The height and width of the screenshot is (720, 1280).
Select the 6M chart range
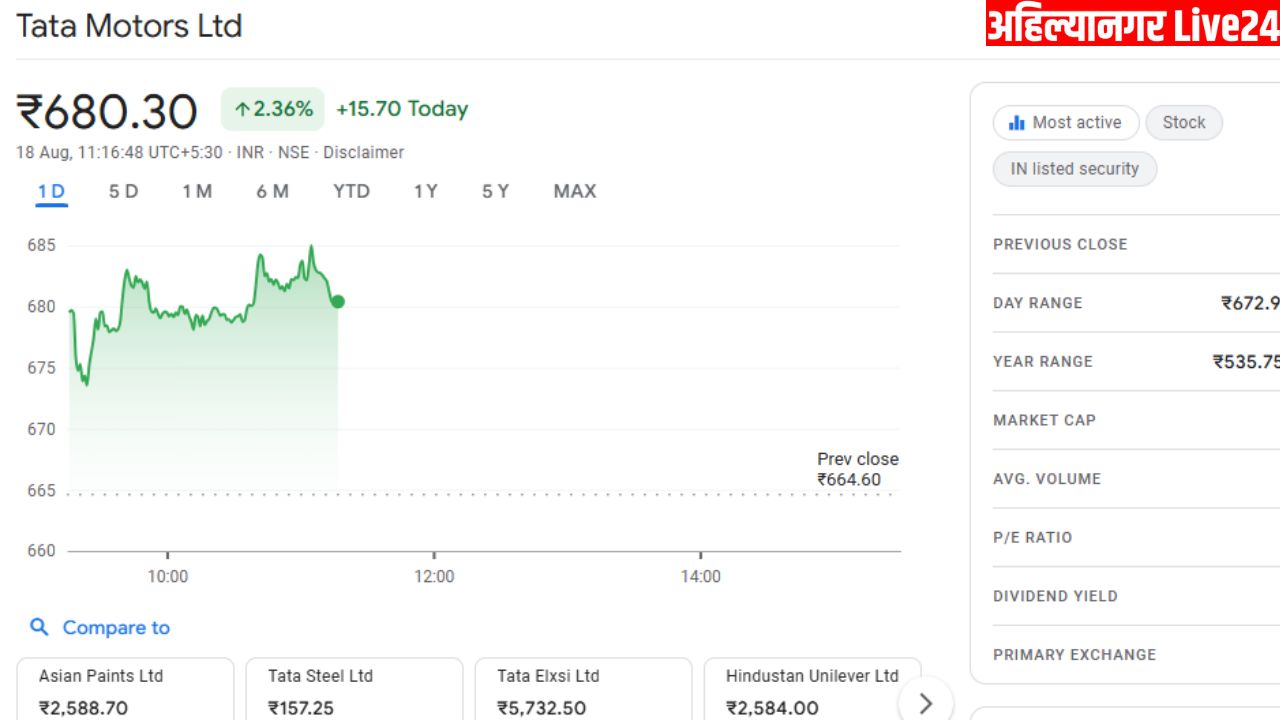[272, 191]
